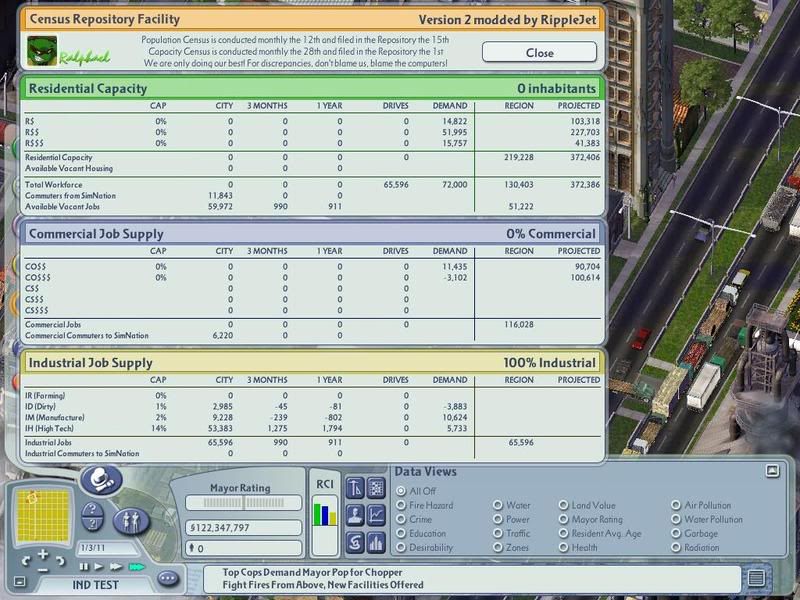Image resolution: width=800 pixels, height=600 pixels.
Task: Select the Water Pollution data view
Action: pyautogui.click(x=676, y=519)
